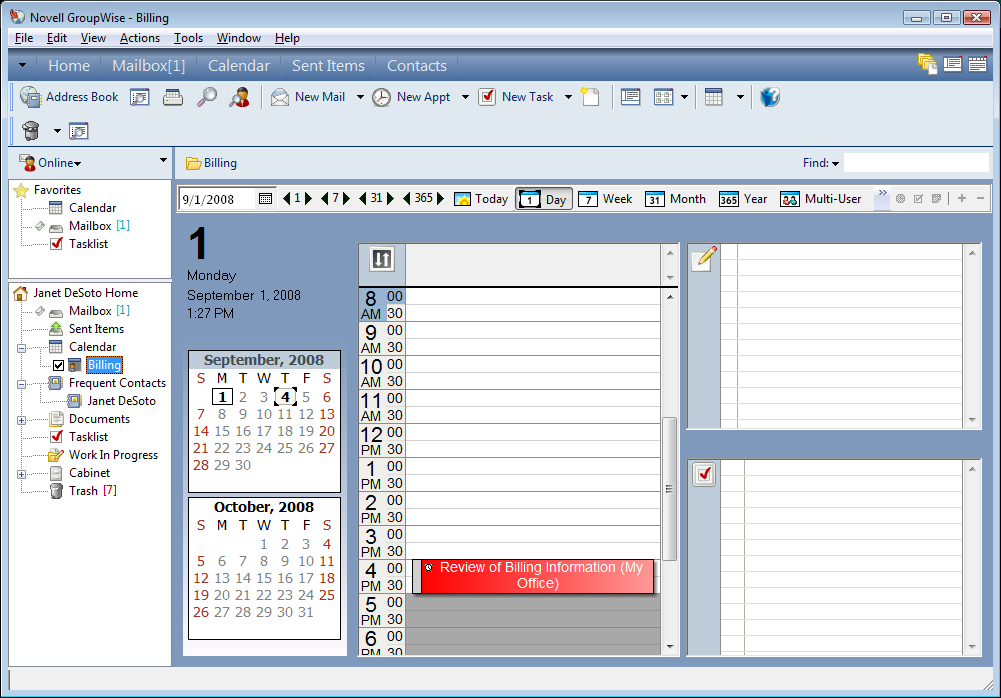Switch to Month view
Viewport: 1001px width, 698px height.
pyautogui.click(x=675, y=199)
